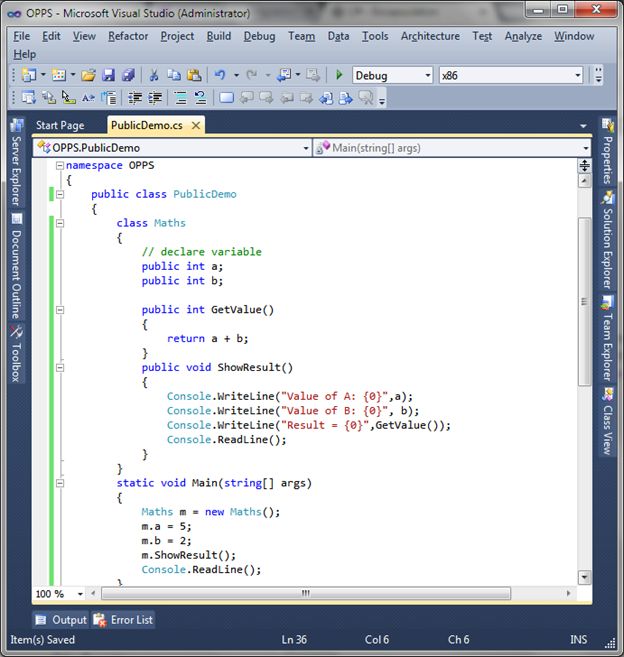624x657 pixels.
Task: Click the Add New Item toolbar icon
Action: click(x=59, y=75)
